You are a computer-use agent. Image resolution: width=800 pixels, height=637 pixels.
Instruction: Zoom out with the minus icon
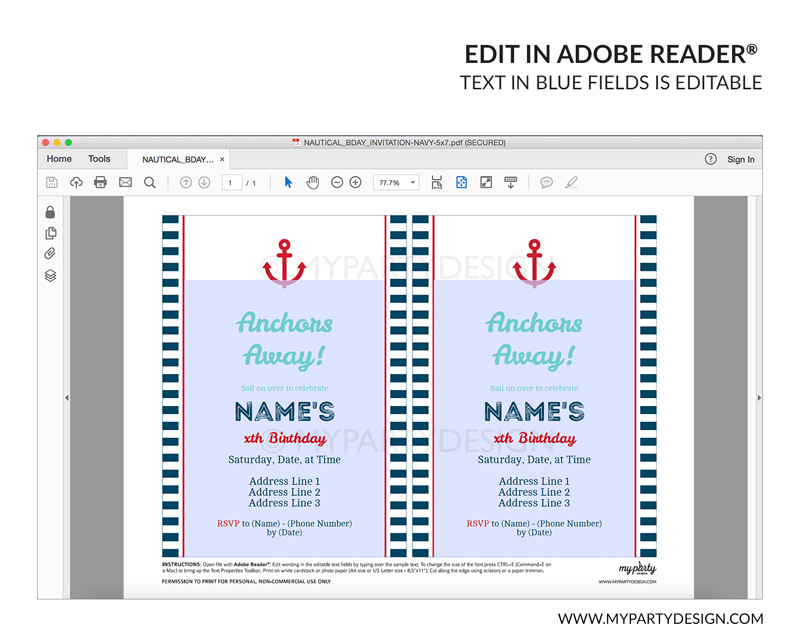point(337,182)
